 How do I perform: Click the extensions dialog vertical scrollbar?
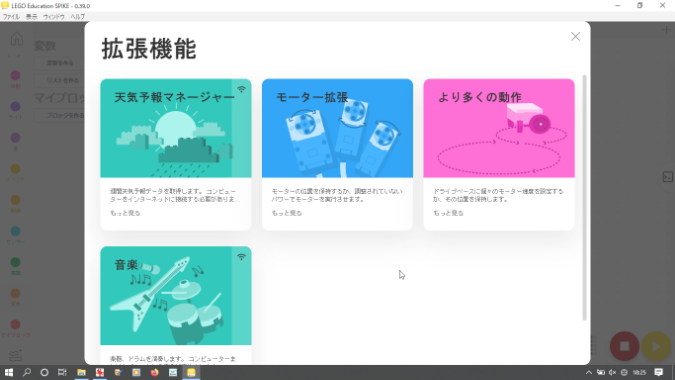click(x=584, y=197)
